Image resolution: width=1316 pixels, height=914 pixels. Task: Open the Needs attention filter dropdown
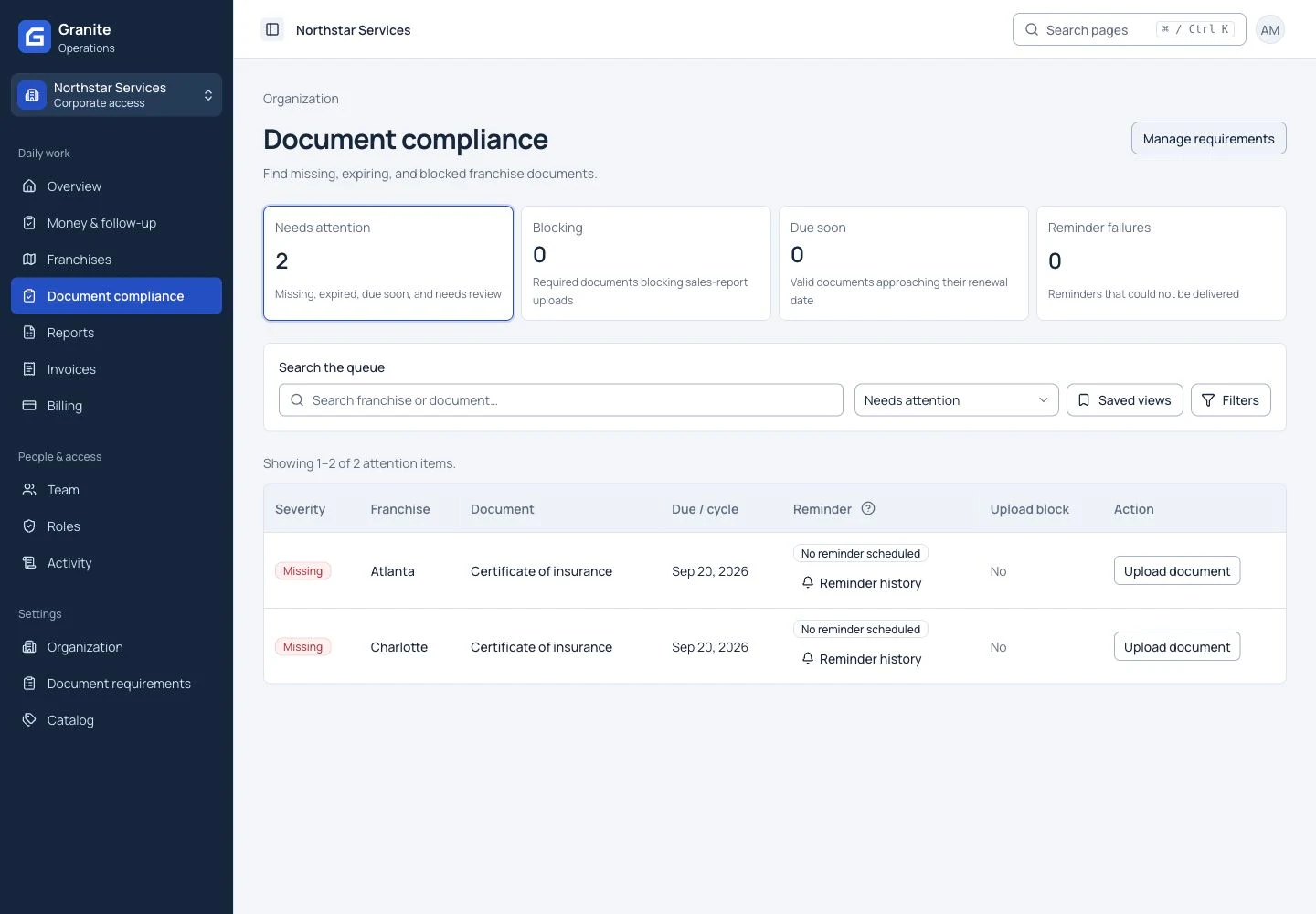pos(956,400)
